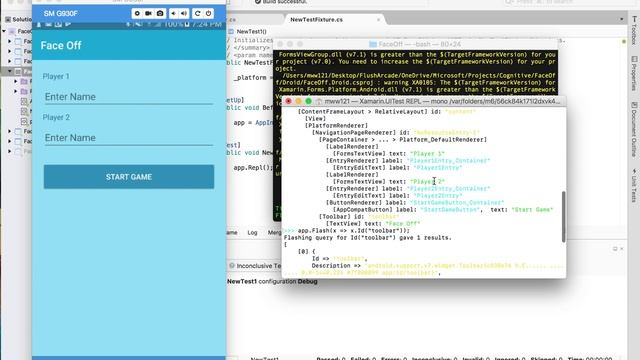
Task: Click the NewTest1 configuration Debug text
Action: click(x=272, y=281)
